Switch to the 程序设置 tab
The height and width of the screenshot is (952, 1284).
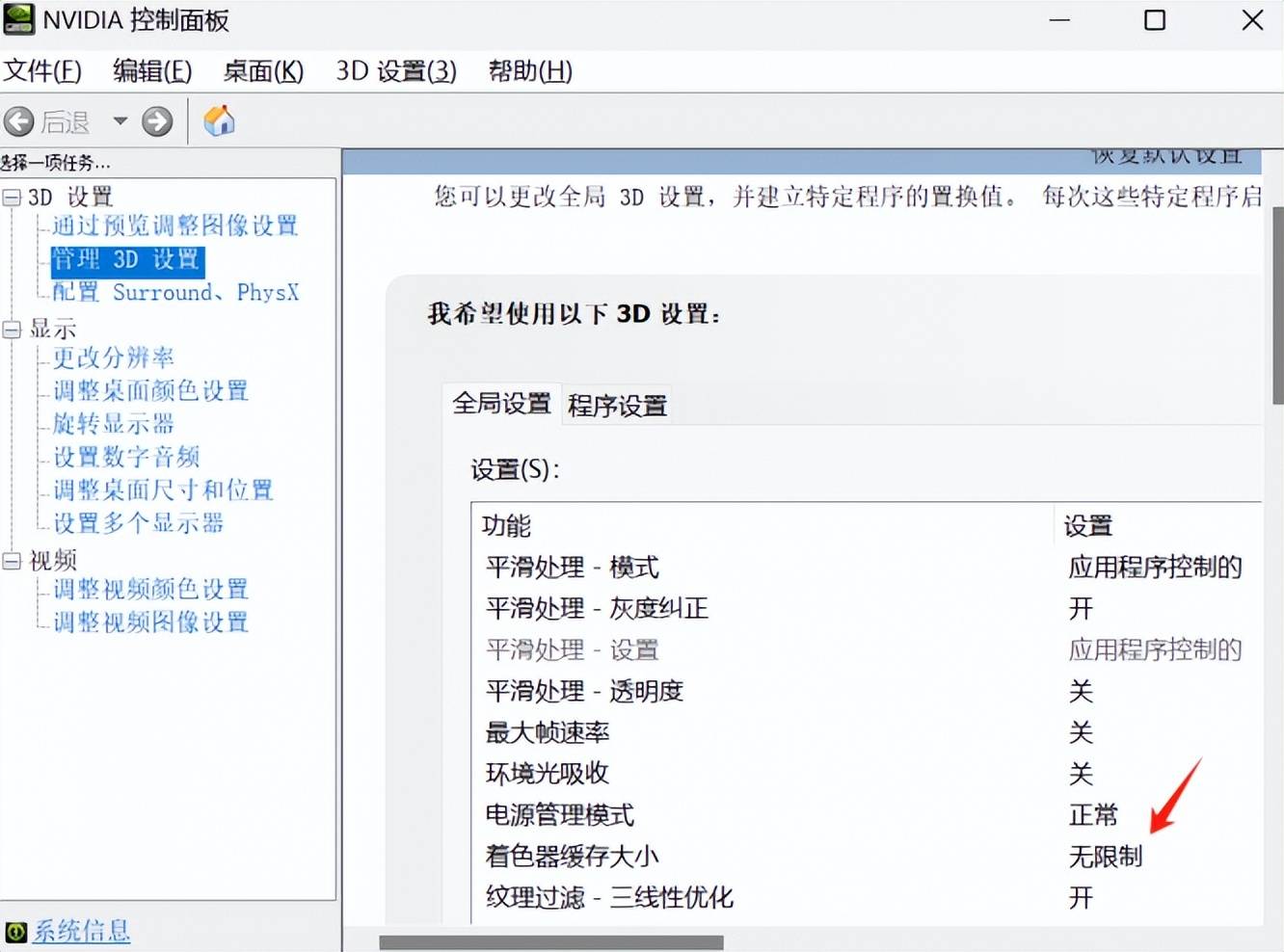pyautogui.click(x=617, y=406)
